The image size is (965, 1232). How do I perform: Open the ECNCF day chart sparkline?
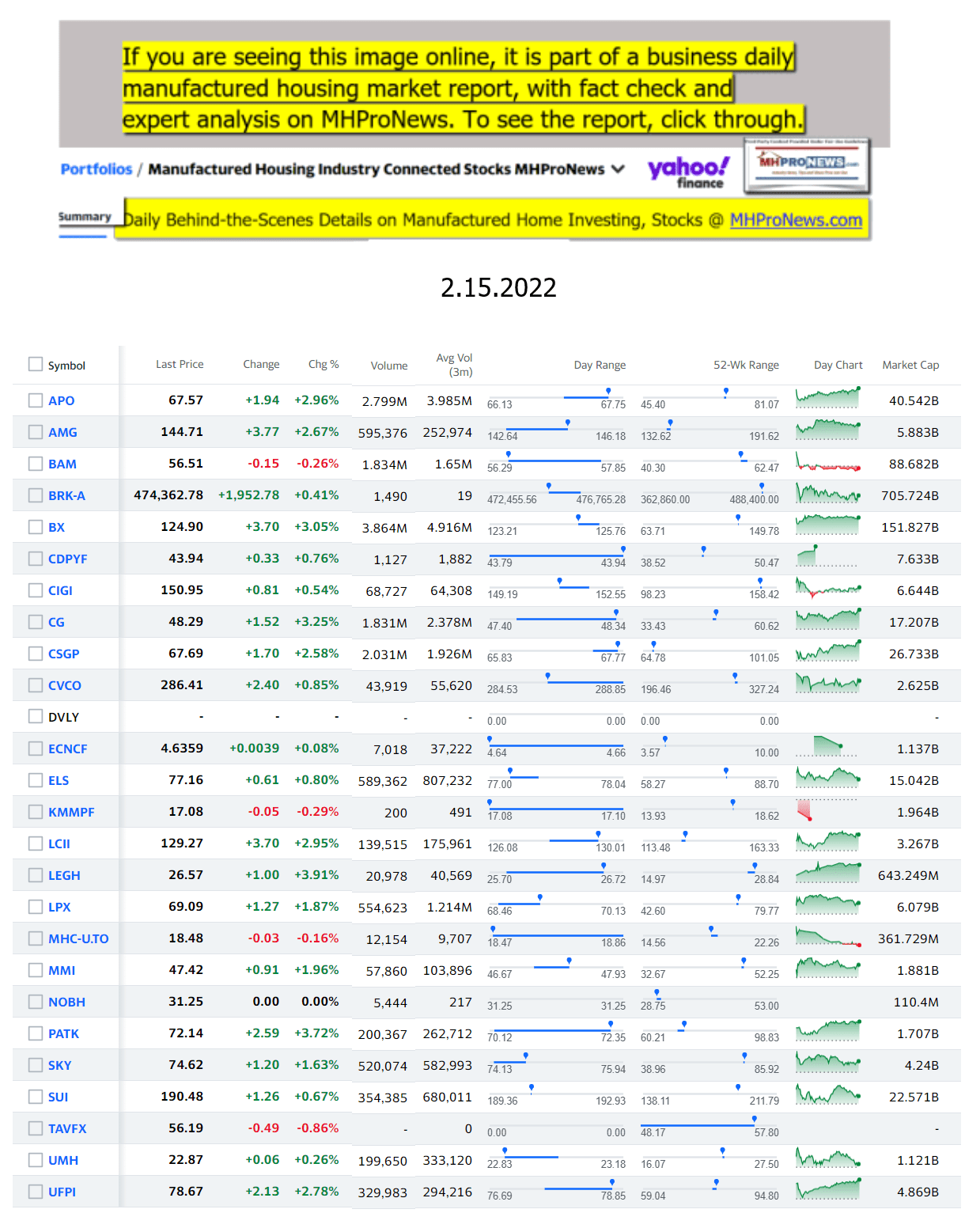coord(828,746)
